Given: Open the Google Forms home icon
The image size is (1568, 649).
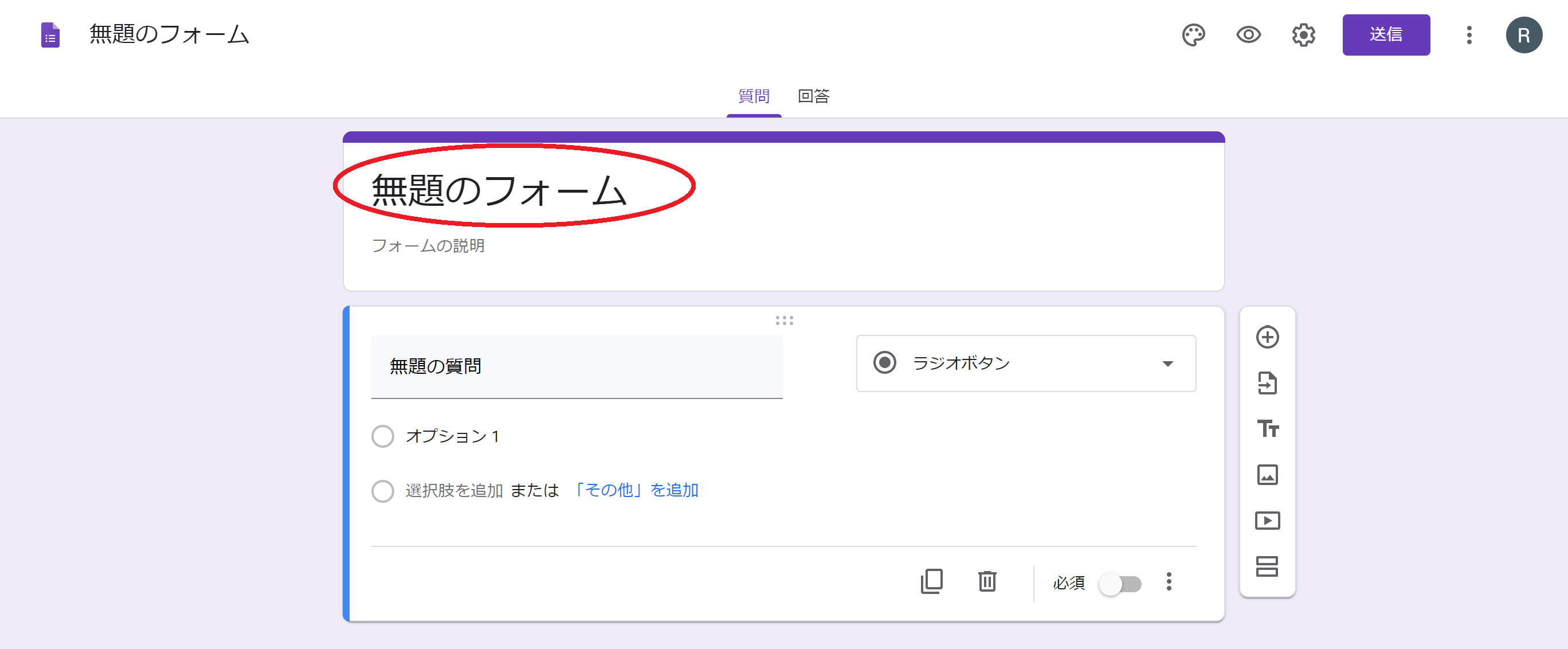Looking at the screenshot, I should pyautogui.click(x=50, y=35).
